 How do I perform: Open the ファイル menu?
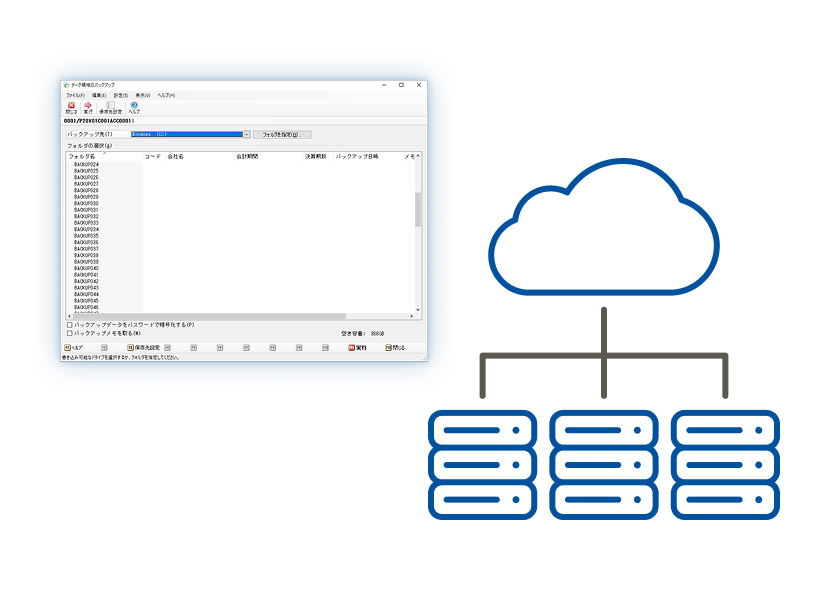(75, 95)
